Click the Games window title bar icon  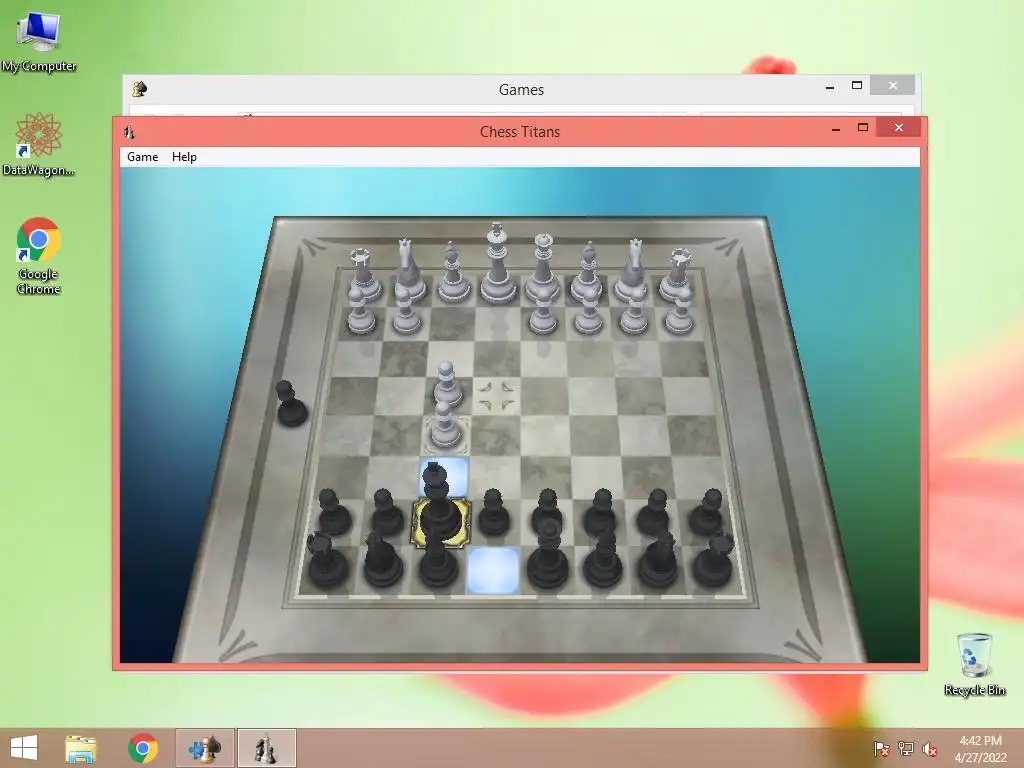(x=139, y=89)
